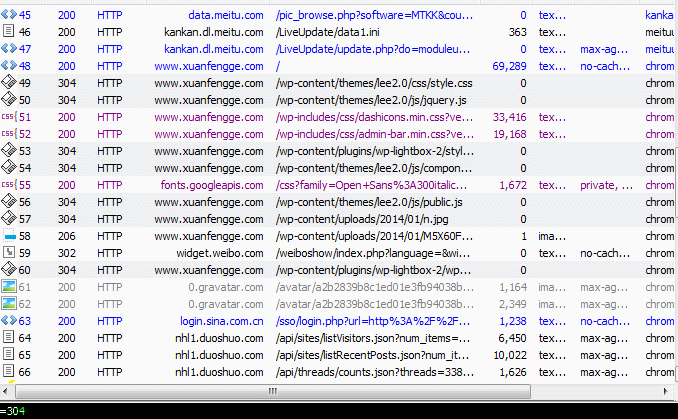Select result code 206 in session 58

pyautogui.click(x=67, y=236)
